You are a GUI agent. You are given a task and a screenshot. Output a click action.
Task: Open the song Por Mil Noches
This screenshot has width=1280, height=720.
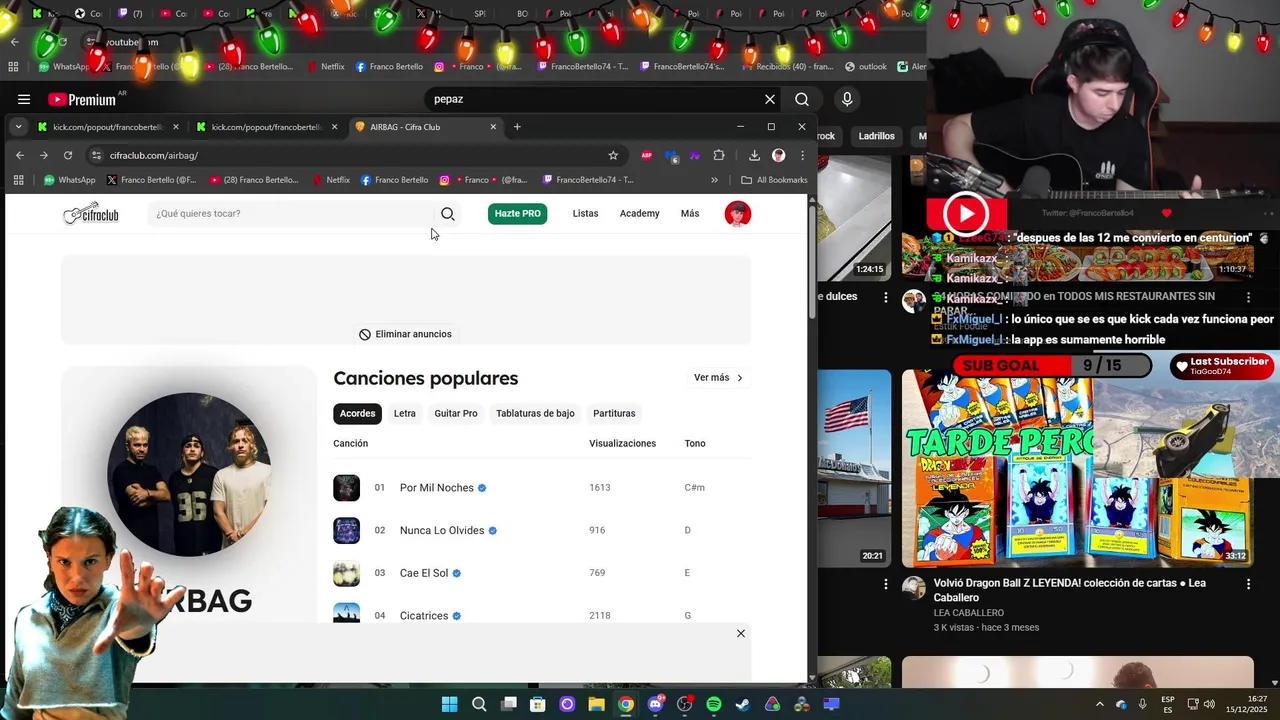tap(437, 488)
